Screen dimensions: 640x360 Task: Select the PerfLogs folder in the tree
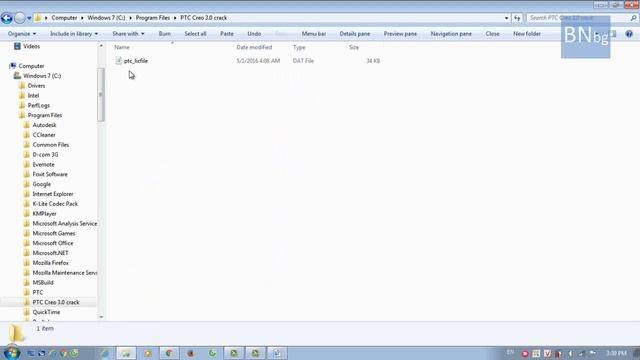coord(38,105)
